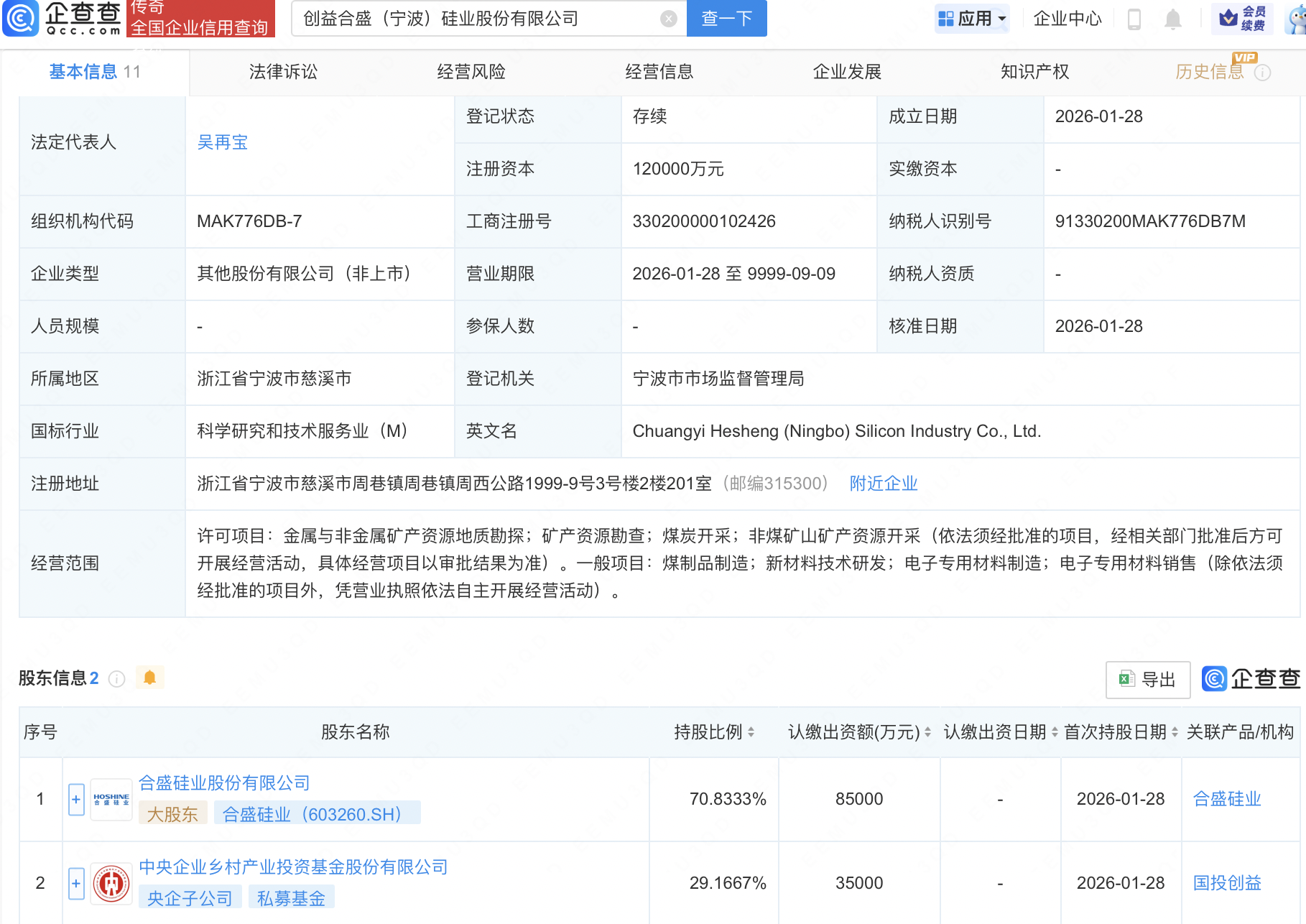Clear the search box with the x icon
Screen dimensions: 1306x924
[x=668, y=19]
